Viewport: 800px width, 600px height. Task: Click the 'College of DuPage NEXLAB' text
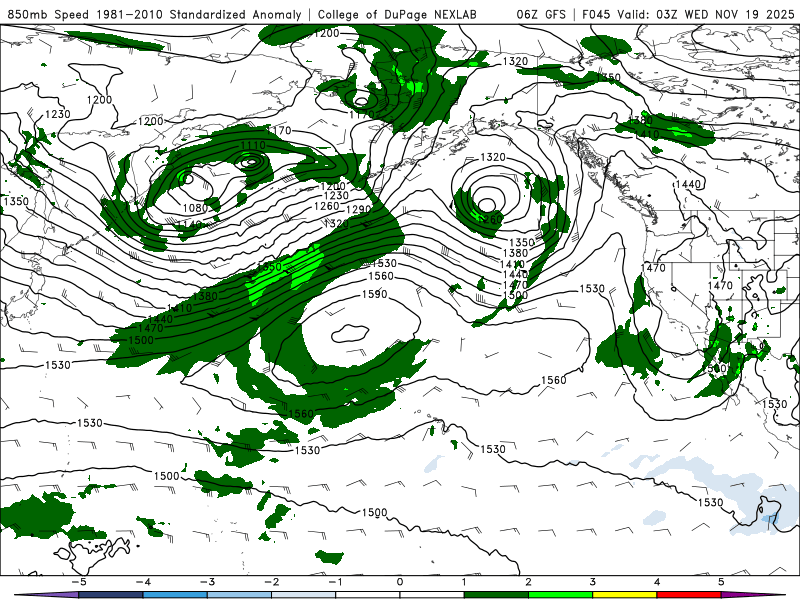pyautogui.click(x=397, y=14)
